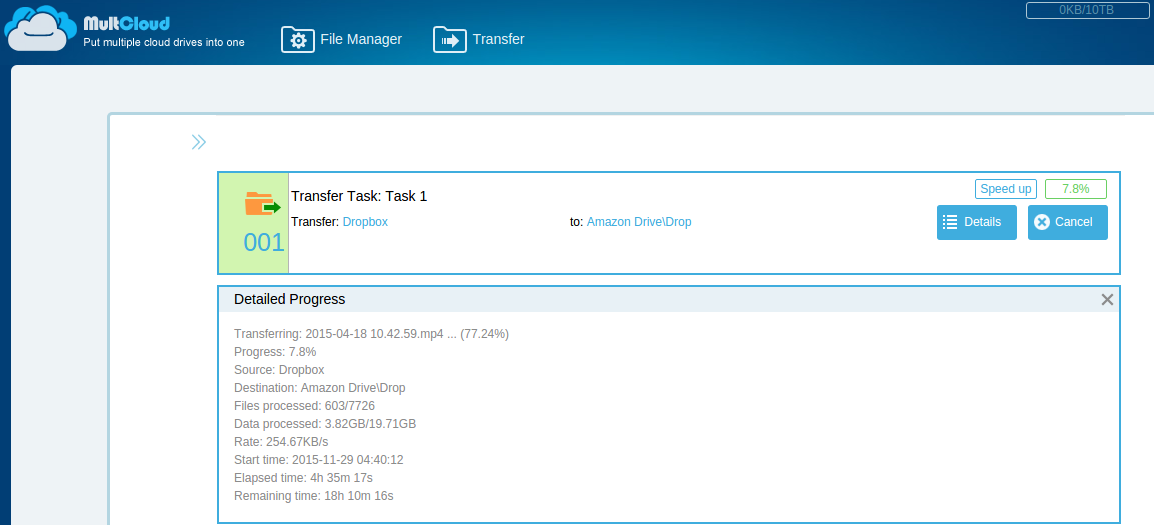This screenshot has height=525, width=1154.
Task: Click the Transferring mp4 file status line
Action: (x=371, y=334)
